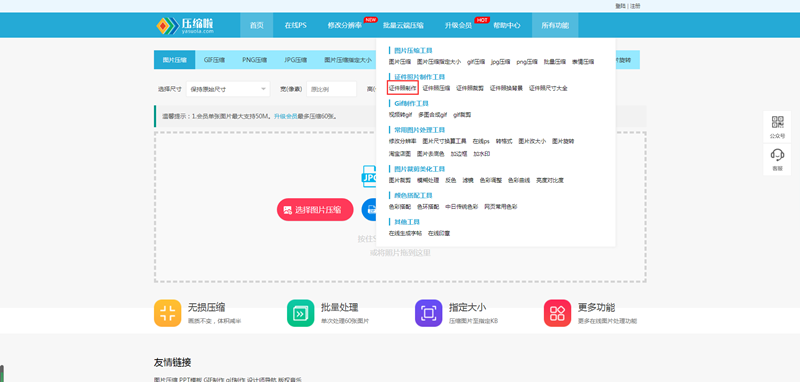Open 多图合成gif under Gif制作工具

[x=432, y=115]
